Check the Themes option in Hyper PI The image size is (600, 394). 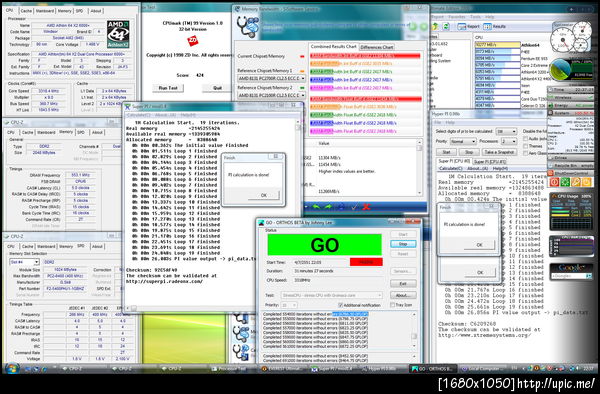click(x=525, y=146)
